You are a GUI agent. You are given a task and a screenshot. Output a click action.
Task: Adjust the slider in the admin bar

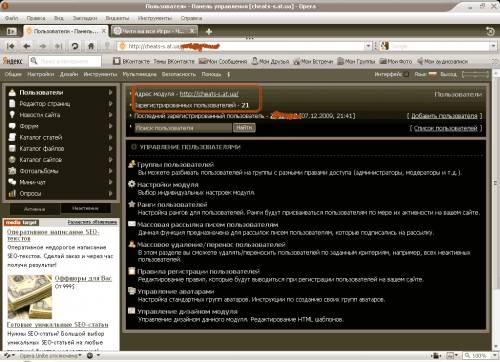pyautogui.click(x=475, y=74)
